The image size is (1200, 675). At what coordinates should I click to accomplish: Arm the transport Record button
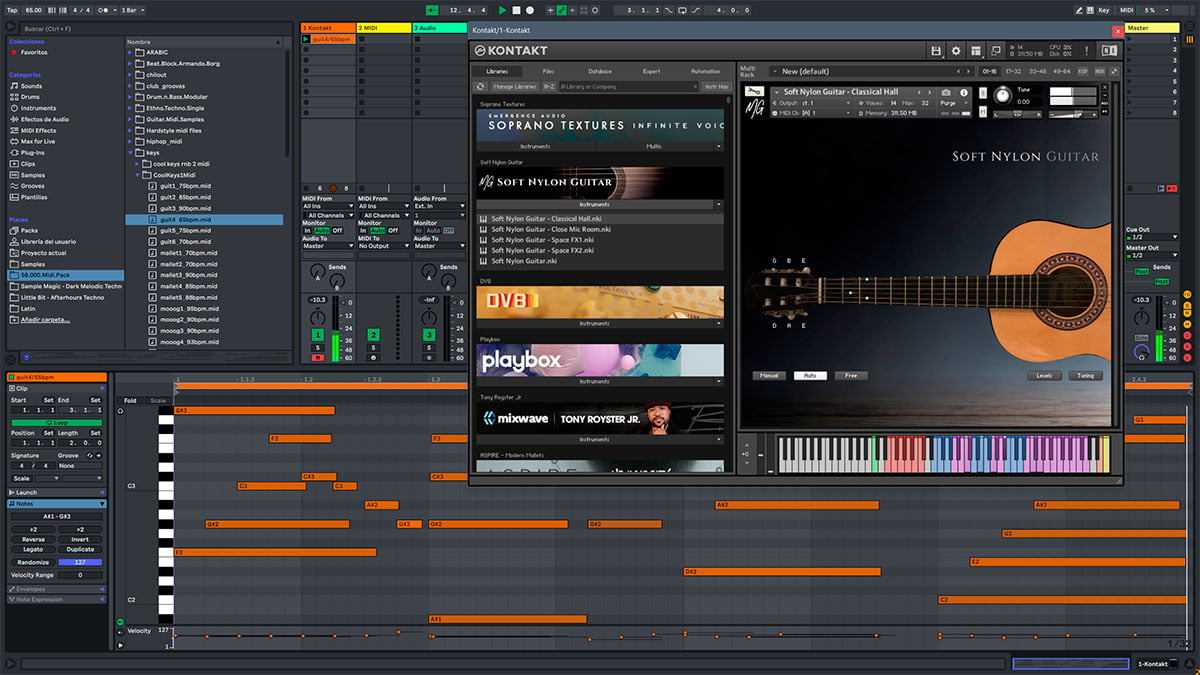529,10
